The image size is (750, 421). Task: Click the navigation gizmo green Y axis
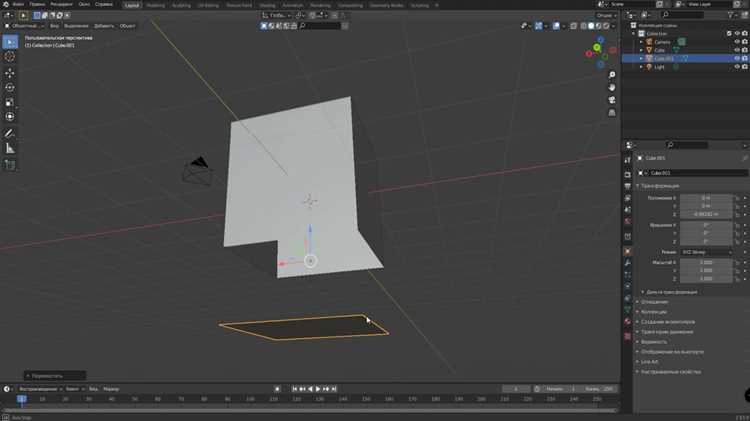596,47
